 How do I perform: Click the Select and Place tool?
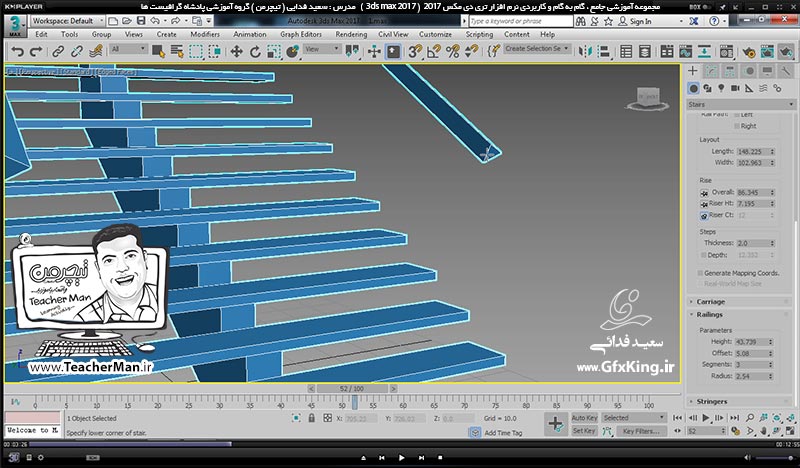[x=293, y=52]
